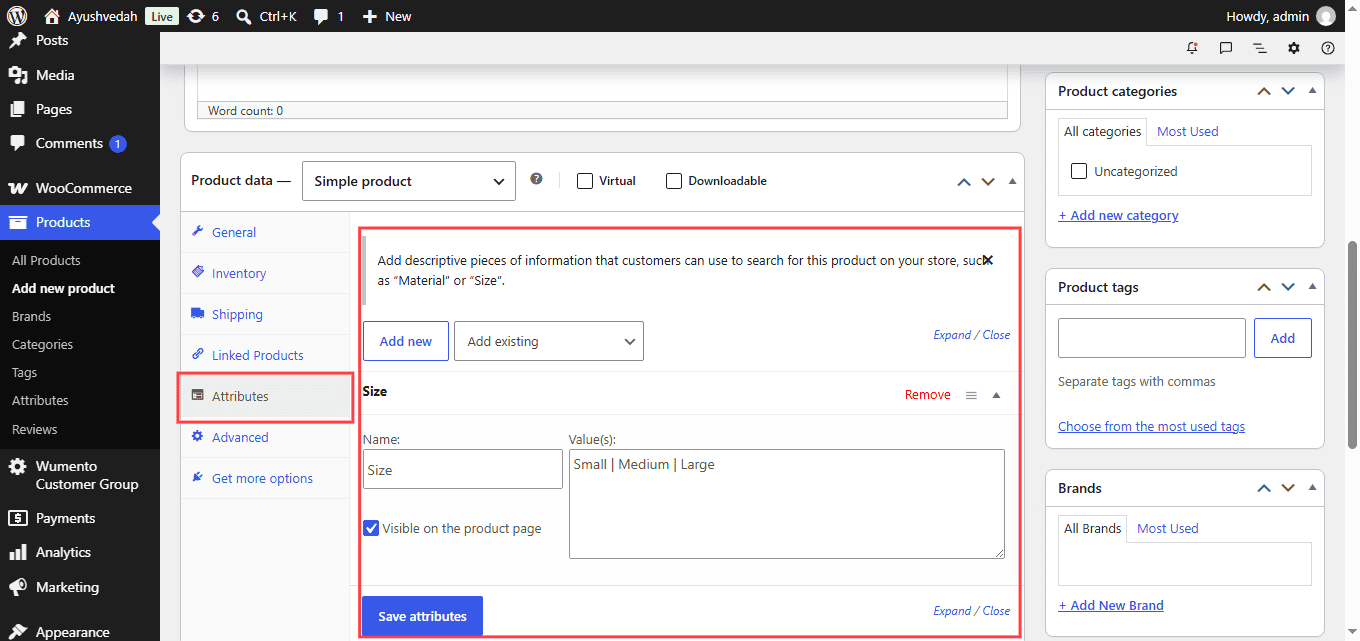Click the attribute Name field containing Size

463,469
